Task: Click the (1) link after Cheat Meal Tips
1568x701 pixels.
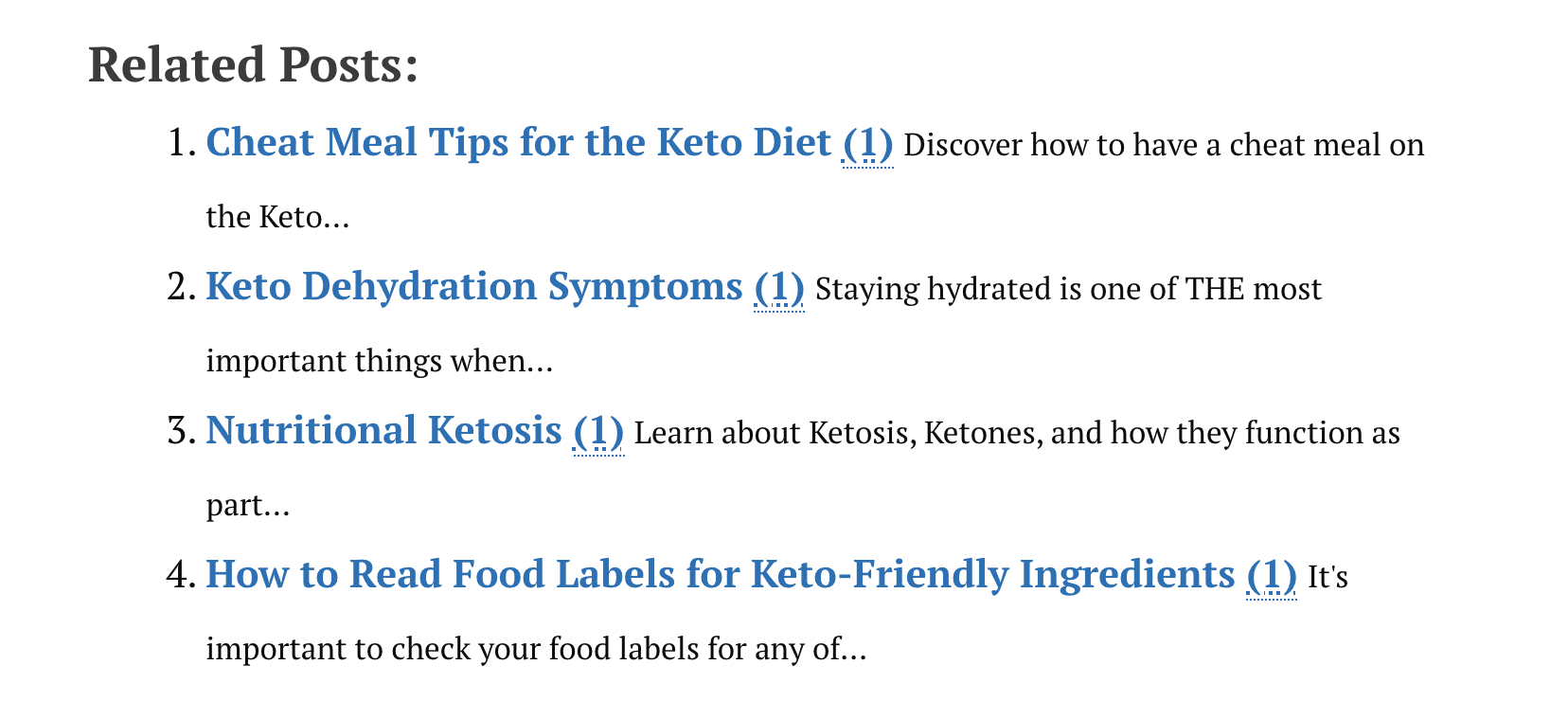Action: [x=867, y=144]
